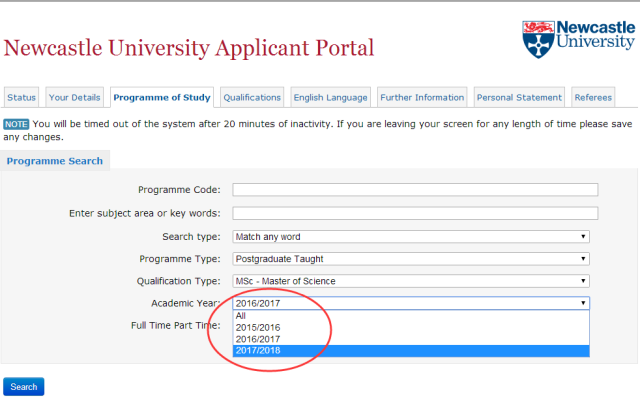Image resolution: width=640 pixels, height=401 pixels.
Task: Expand the Programme Type dropdown
Action: 411,259
